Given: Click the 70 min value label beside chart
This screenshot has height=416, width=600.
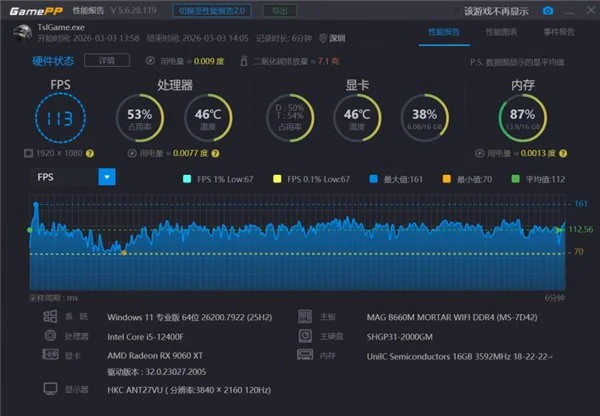Looking at the screenshot, I should coord(579,251).
